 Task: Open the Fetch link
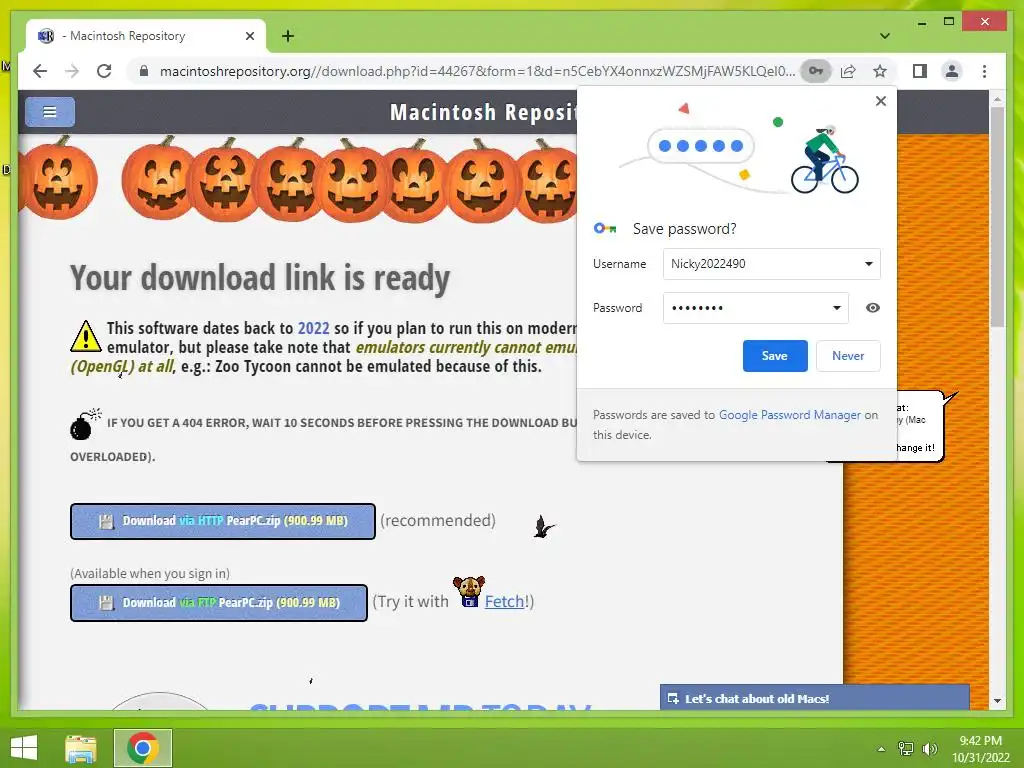coord(504,601)
